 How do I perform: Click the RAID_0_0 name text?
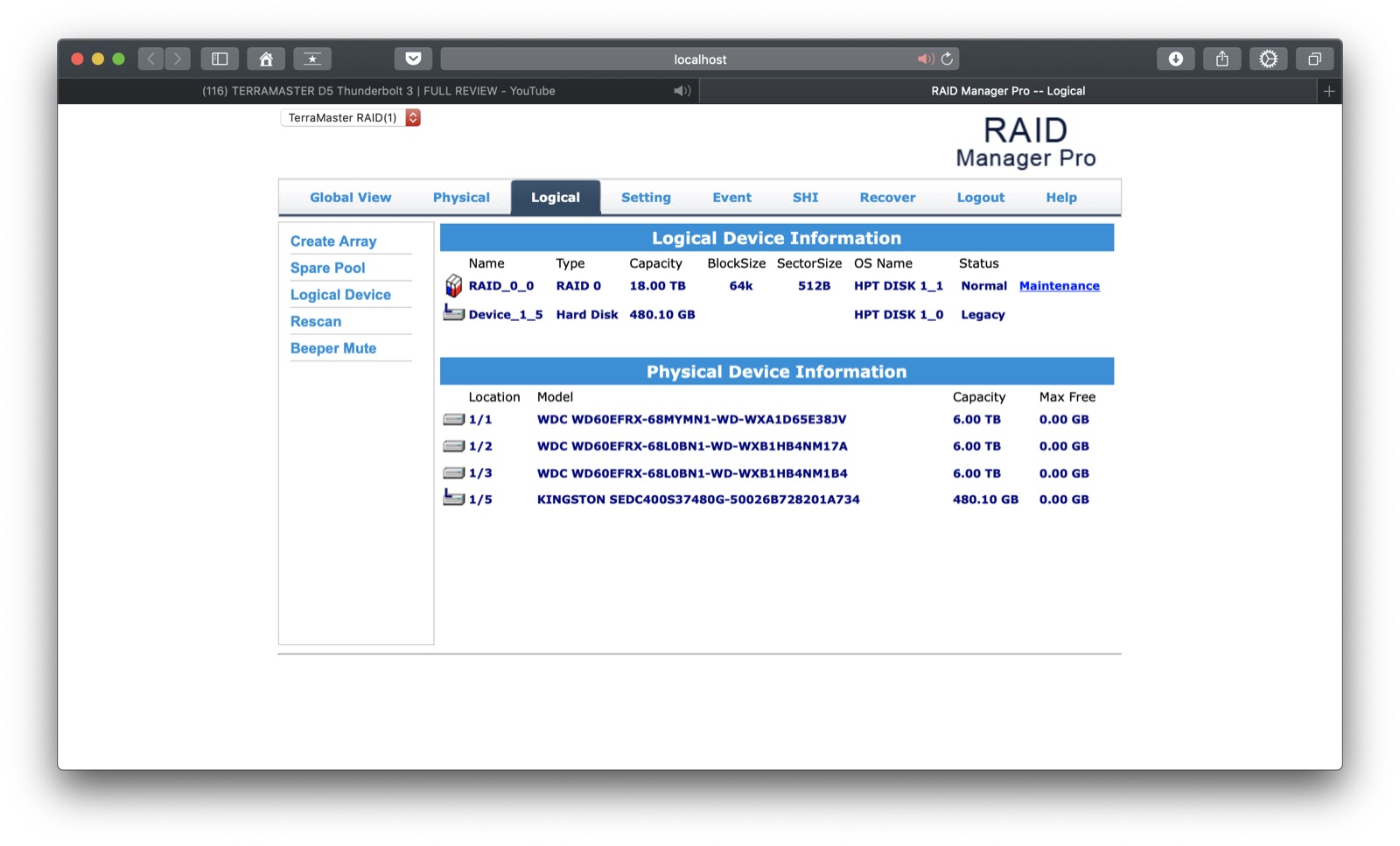click(501, 286)
